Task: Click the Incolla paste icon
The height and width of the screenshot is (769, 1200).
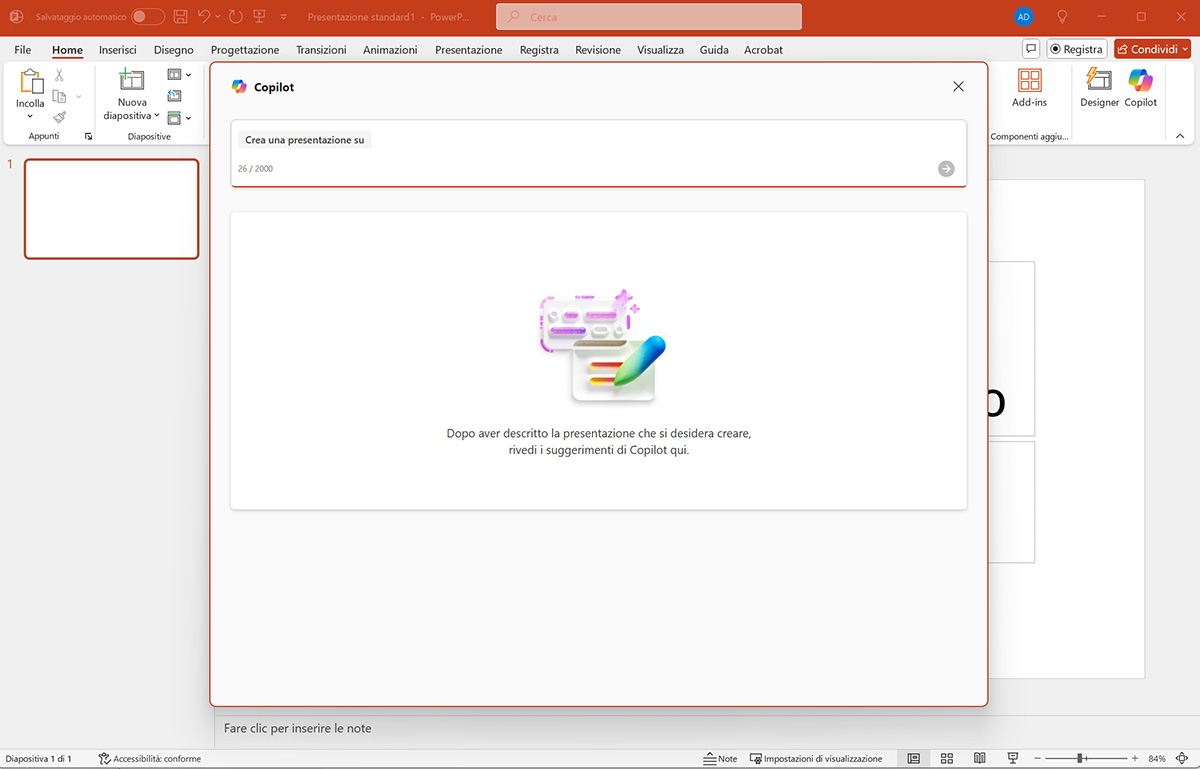Action: coord(30,82)
